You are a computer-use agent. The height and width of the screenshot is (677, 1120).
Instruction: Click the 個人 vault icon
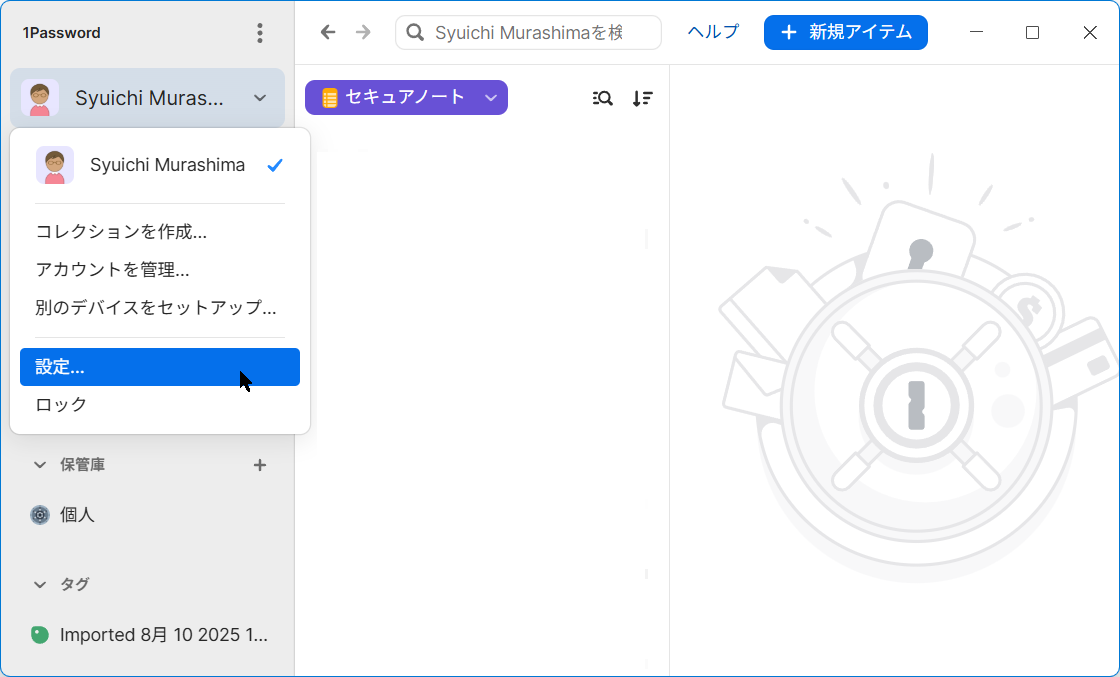(40, 515)
